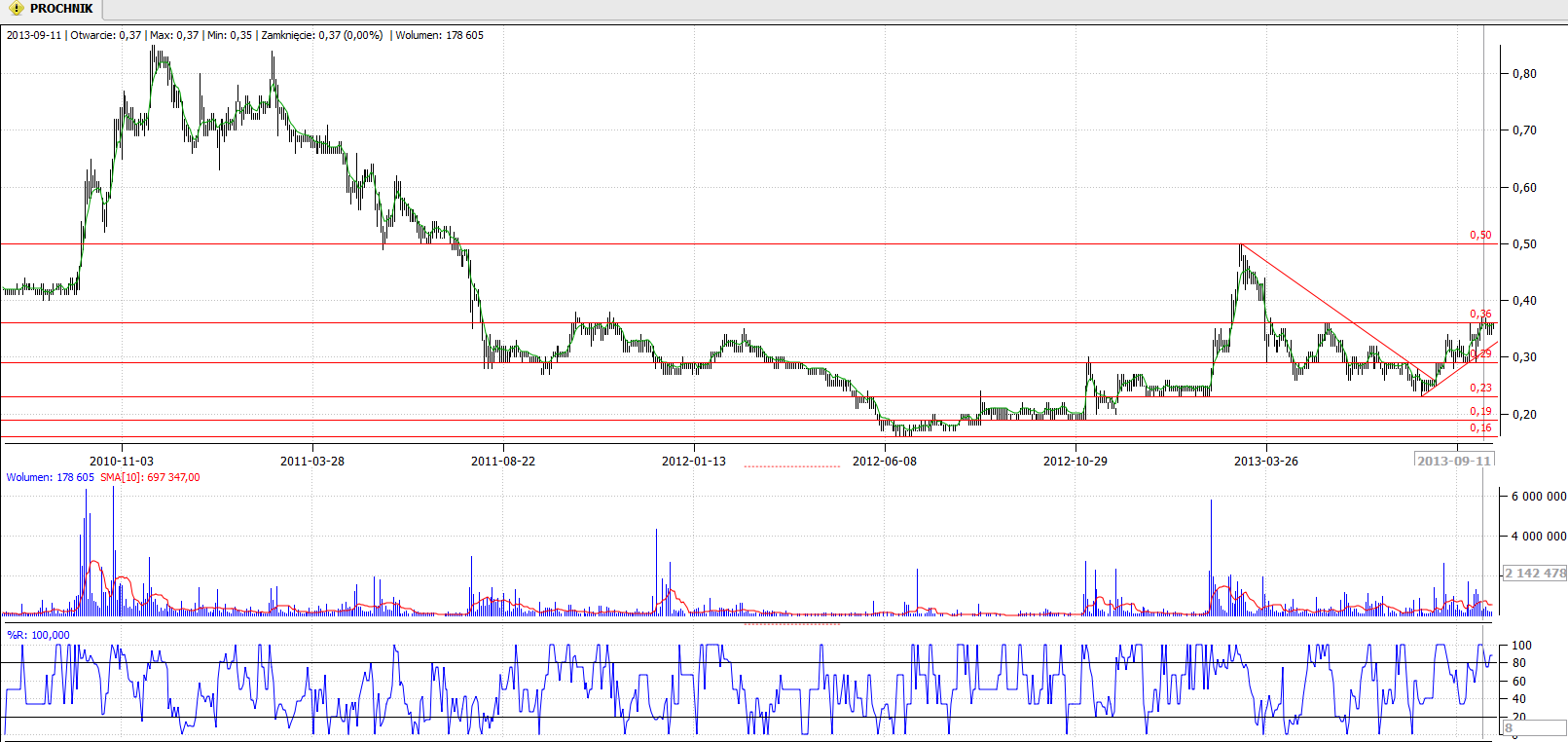Click the 80 tick on the %R axis
This screenshot has height=742, width=1568.
coord(1518,663)
